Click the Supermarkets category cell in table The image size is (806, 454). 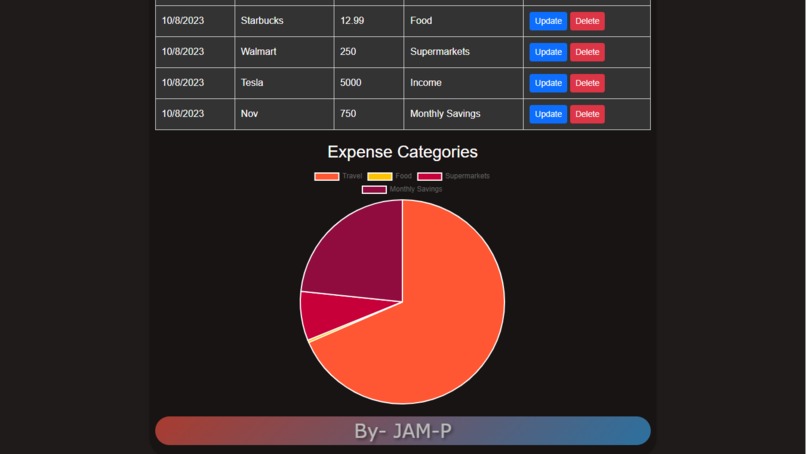click(x=464, y=52)
